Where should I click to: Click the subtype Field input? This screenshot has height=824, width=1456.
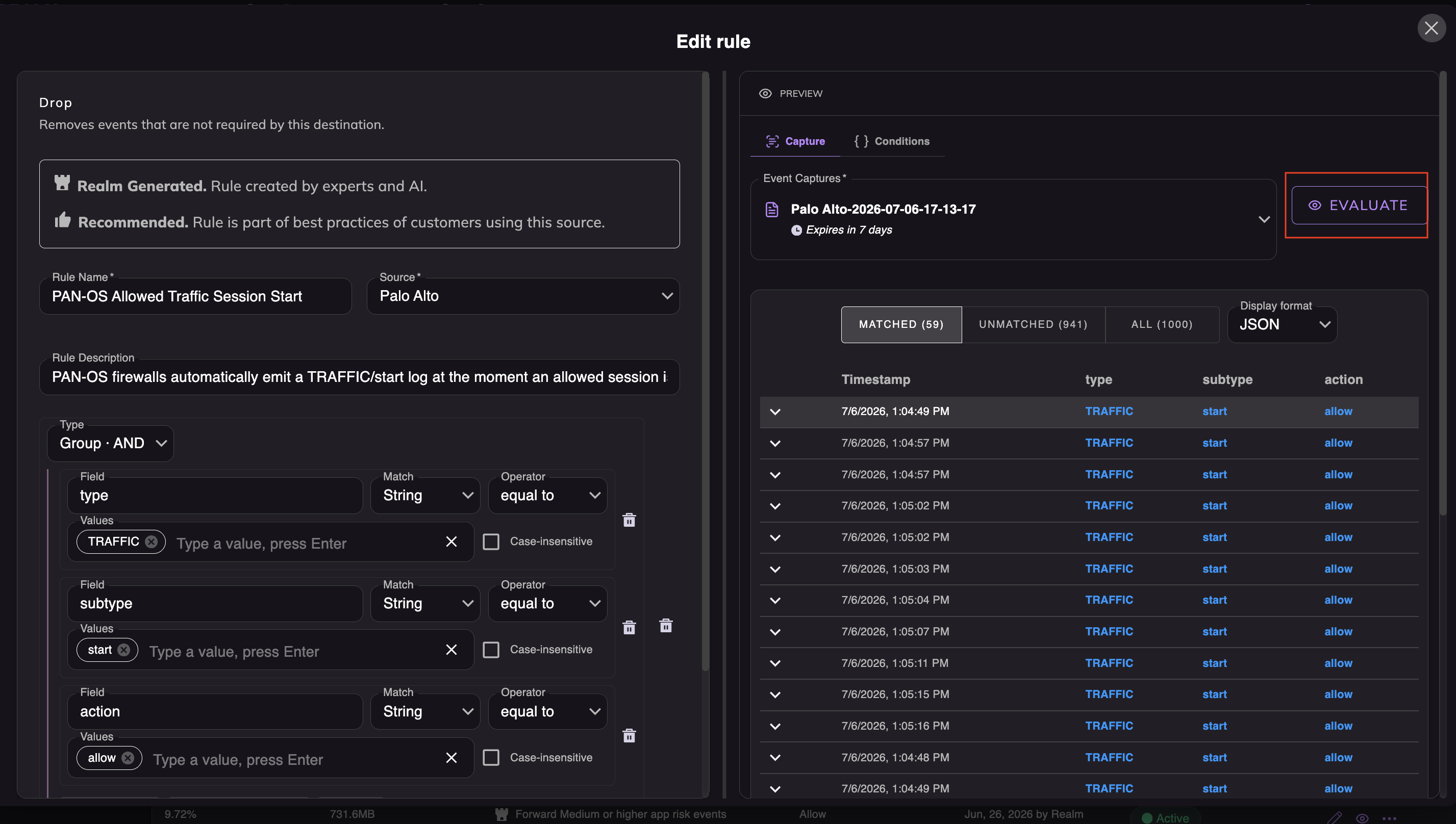[215, 604]
